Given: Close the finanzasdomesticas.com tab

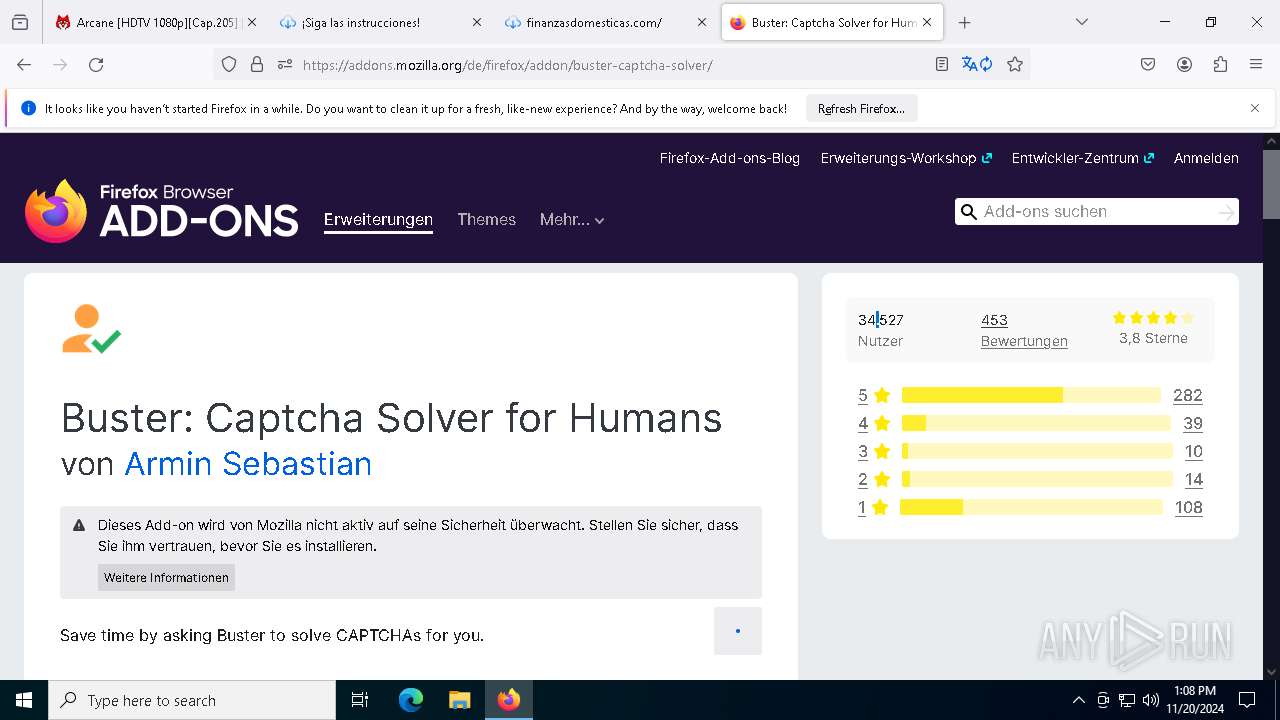Looking at the screenshot, I should pyautogui.click(x=701, y=22).
